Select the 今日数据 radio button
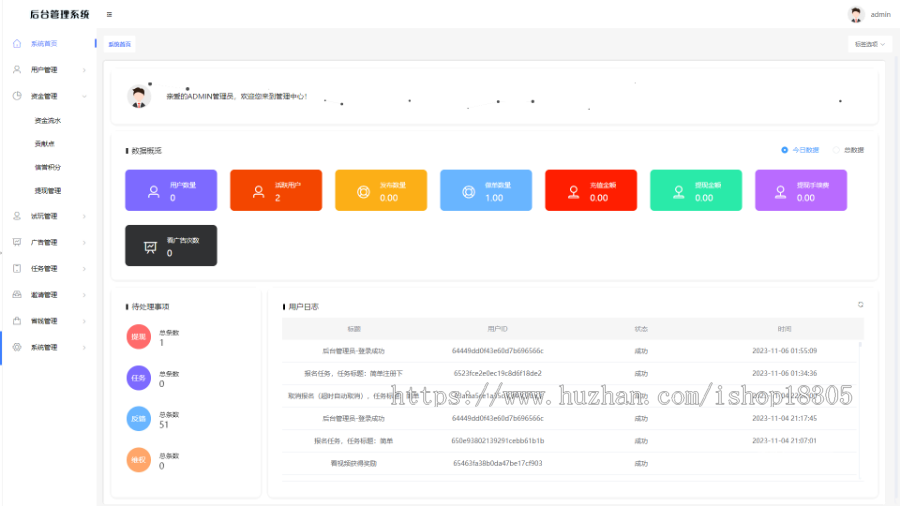This screenshot has height=506, width=900. [x=784, y=150]
